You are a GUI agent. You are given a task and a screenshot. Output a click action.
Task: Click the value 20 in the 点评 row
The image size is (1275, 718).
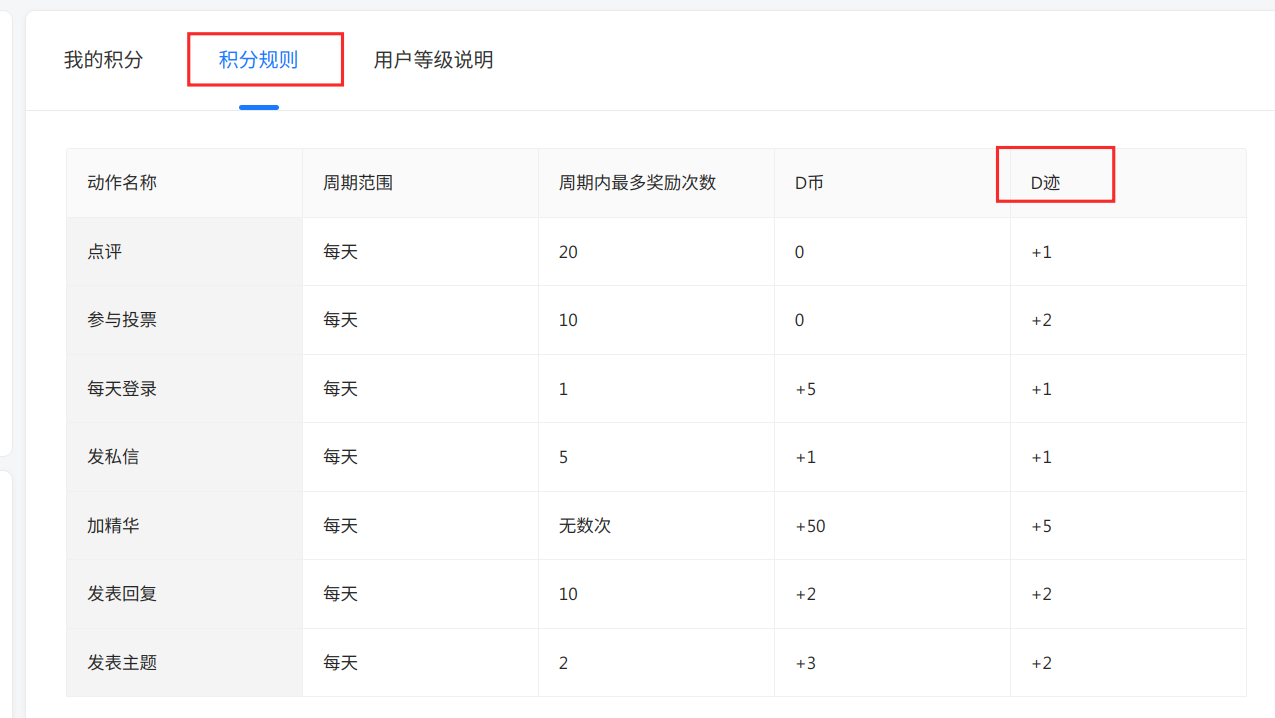pyautogui.click(x=568, y=252)
